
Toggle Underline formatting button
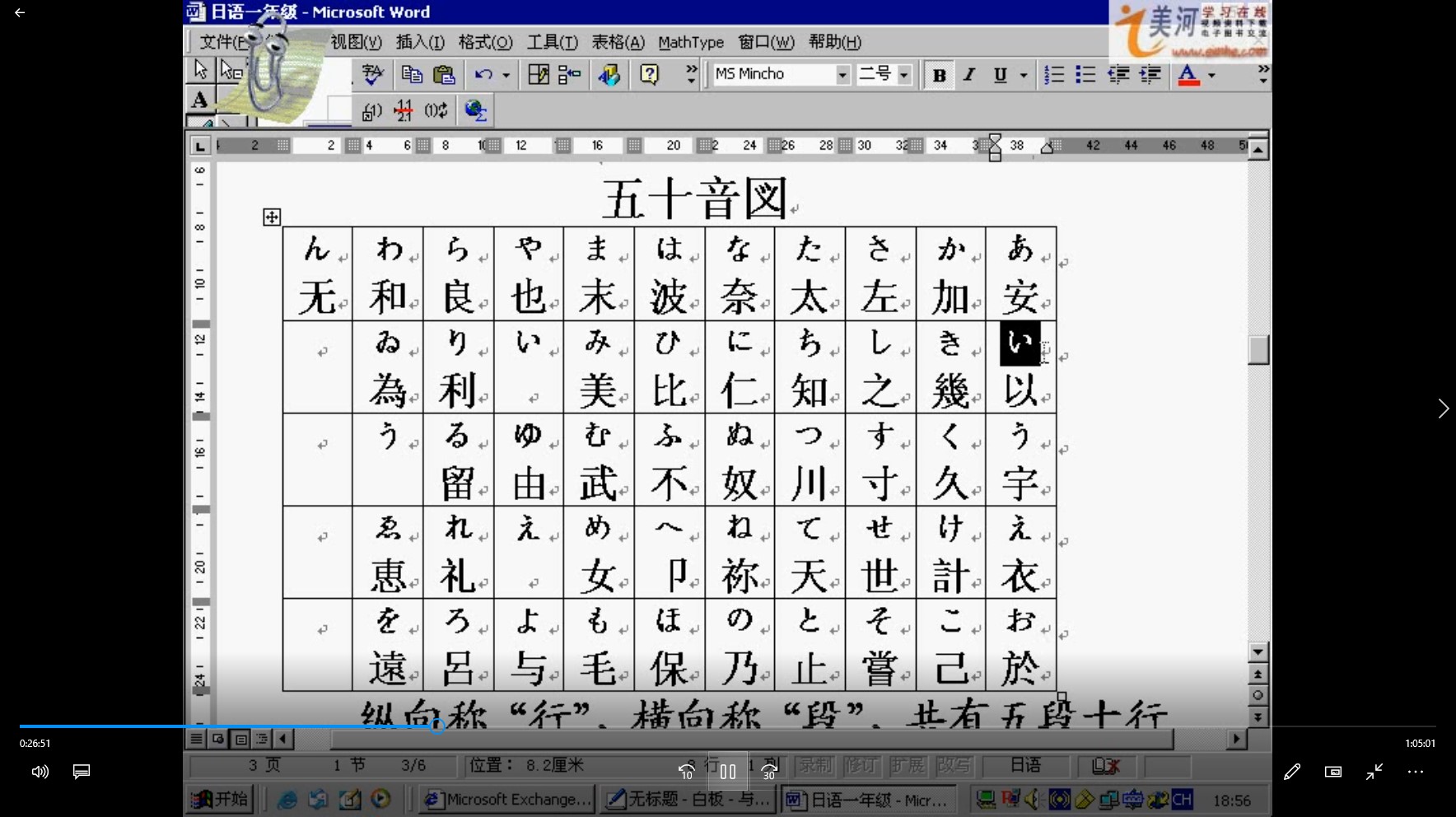[x=1000, y=75]
